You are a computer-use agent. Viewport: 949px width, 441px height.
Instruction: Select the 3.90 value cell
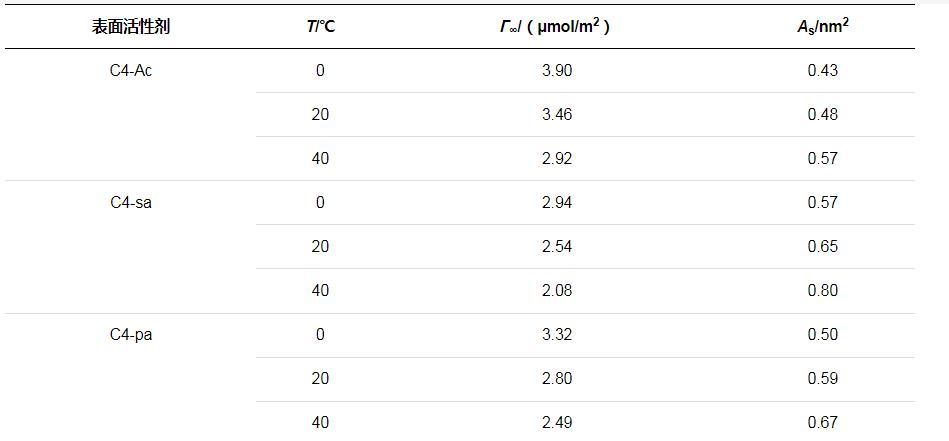coord(556,71)
